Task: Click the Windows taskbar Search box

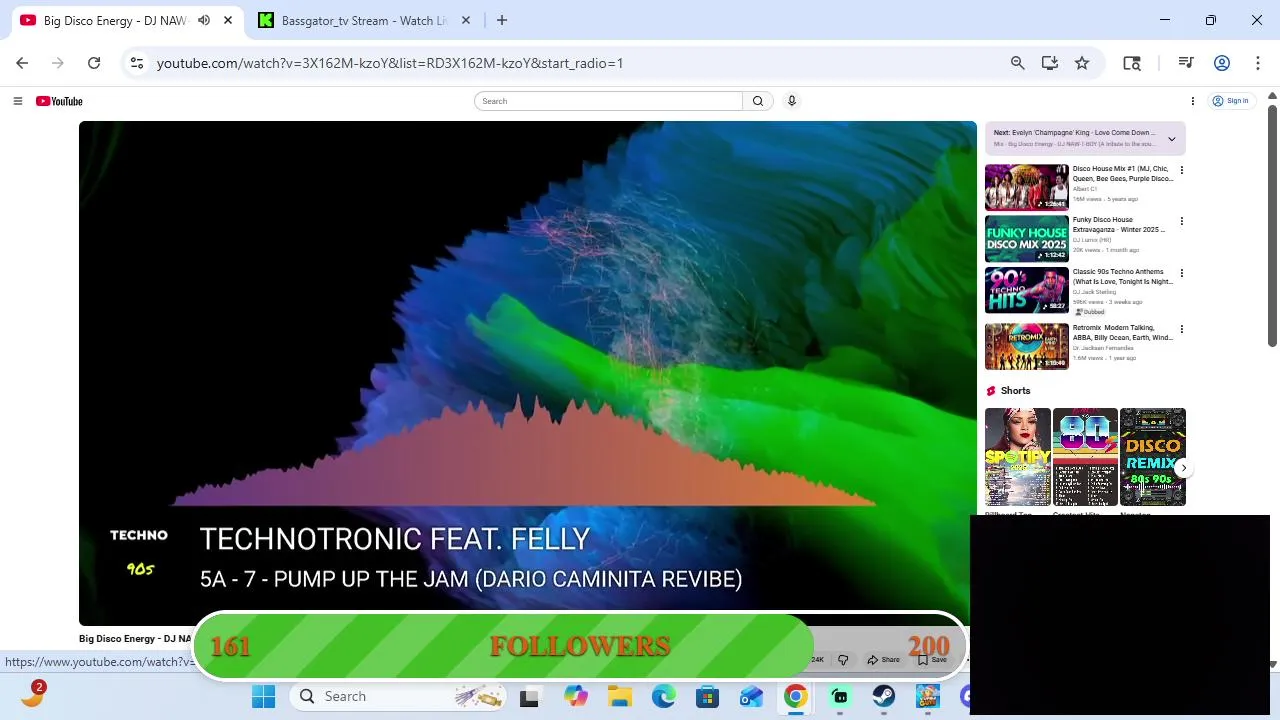Action: pyautogui.click(x=398, y=697)
